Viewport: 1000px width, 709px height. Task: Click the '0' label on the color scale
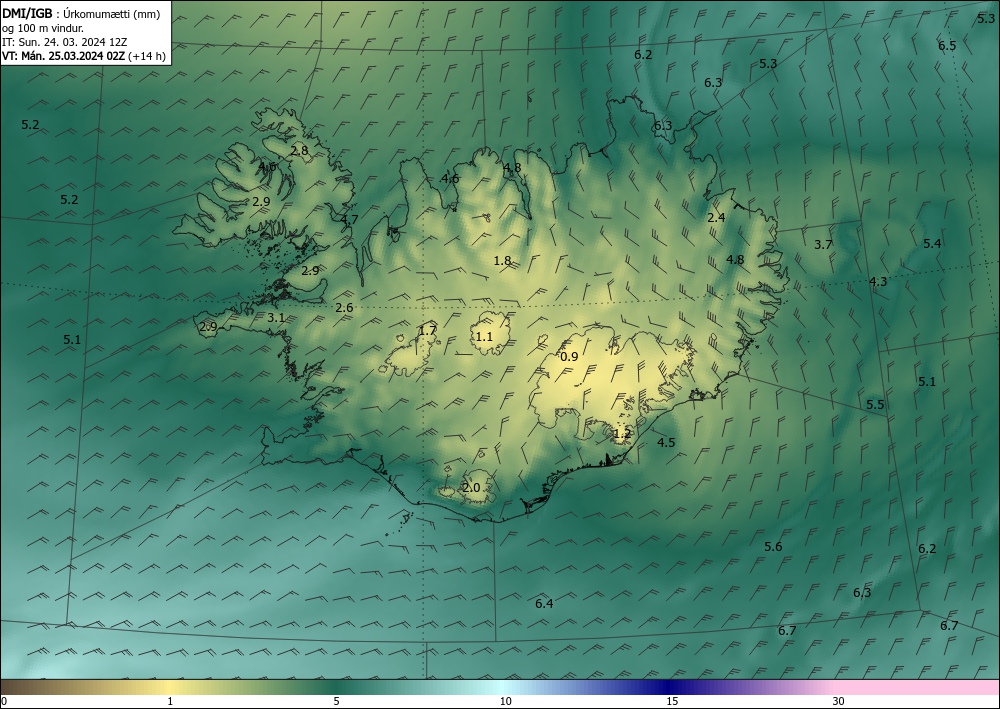coord(4,701)
